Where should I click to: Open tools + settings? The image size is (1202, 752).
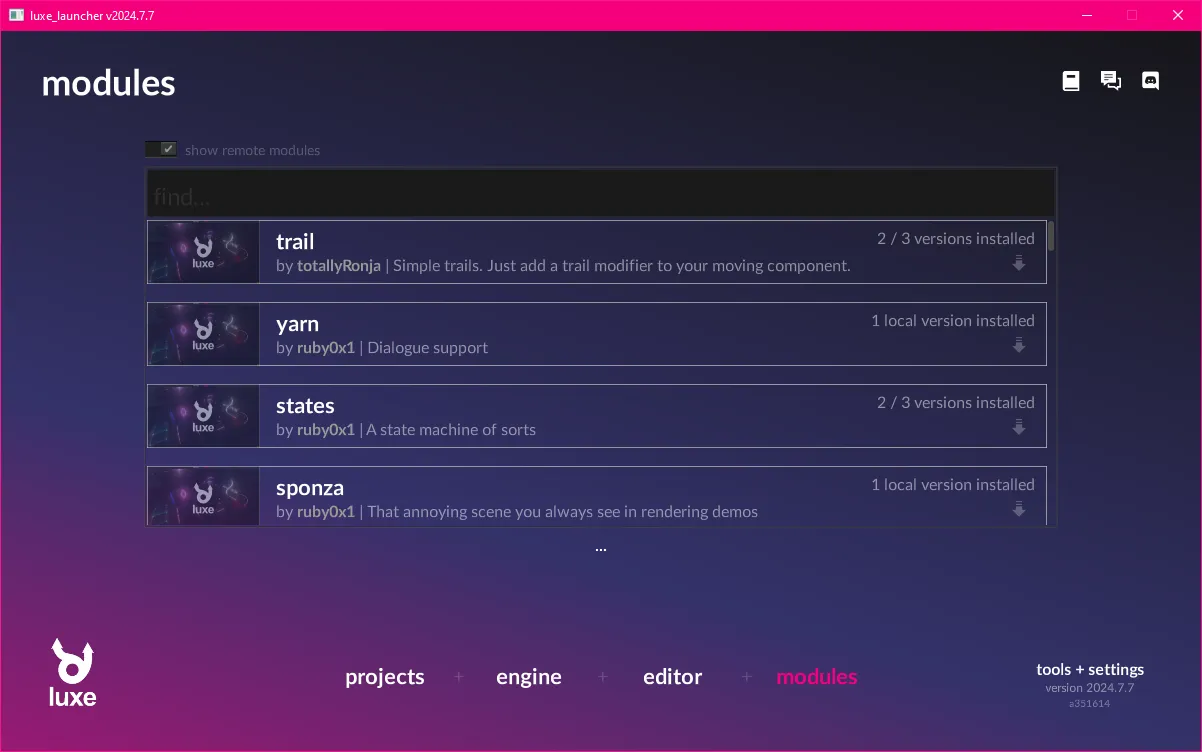pyautogui.click(x=1090, y=670)
